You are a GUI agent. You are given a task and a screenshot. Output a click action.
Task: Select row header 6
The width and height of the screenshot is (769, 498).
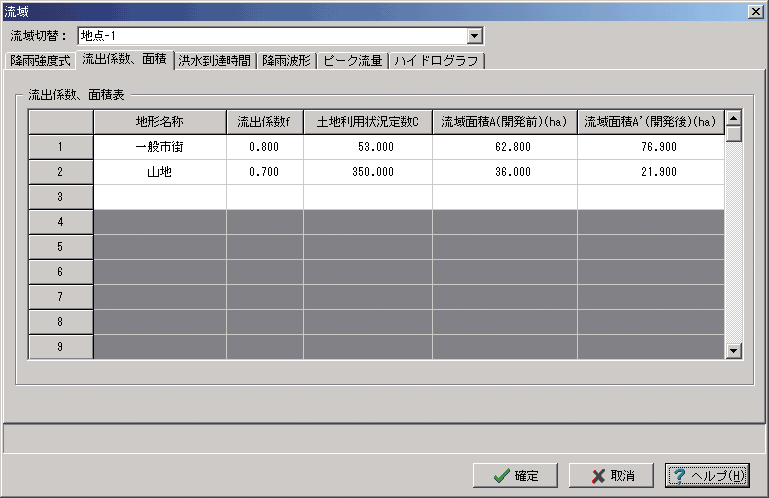pos(61,272)
